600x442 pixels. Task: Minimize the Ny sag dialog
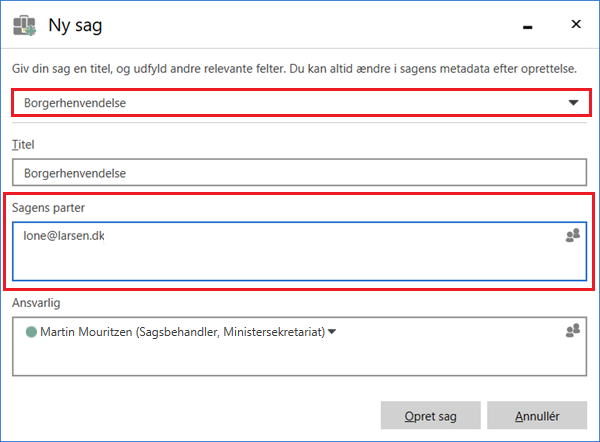(x=528, y=26)
